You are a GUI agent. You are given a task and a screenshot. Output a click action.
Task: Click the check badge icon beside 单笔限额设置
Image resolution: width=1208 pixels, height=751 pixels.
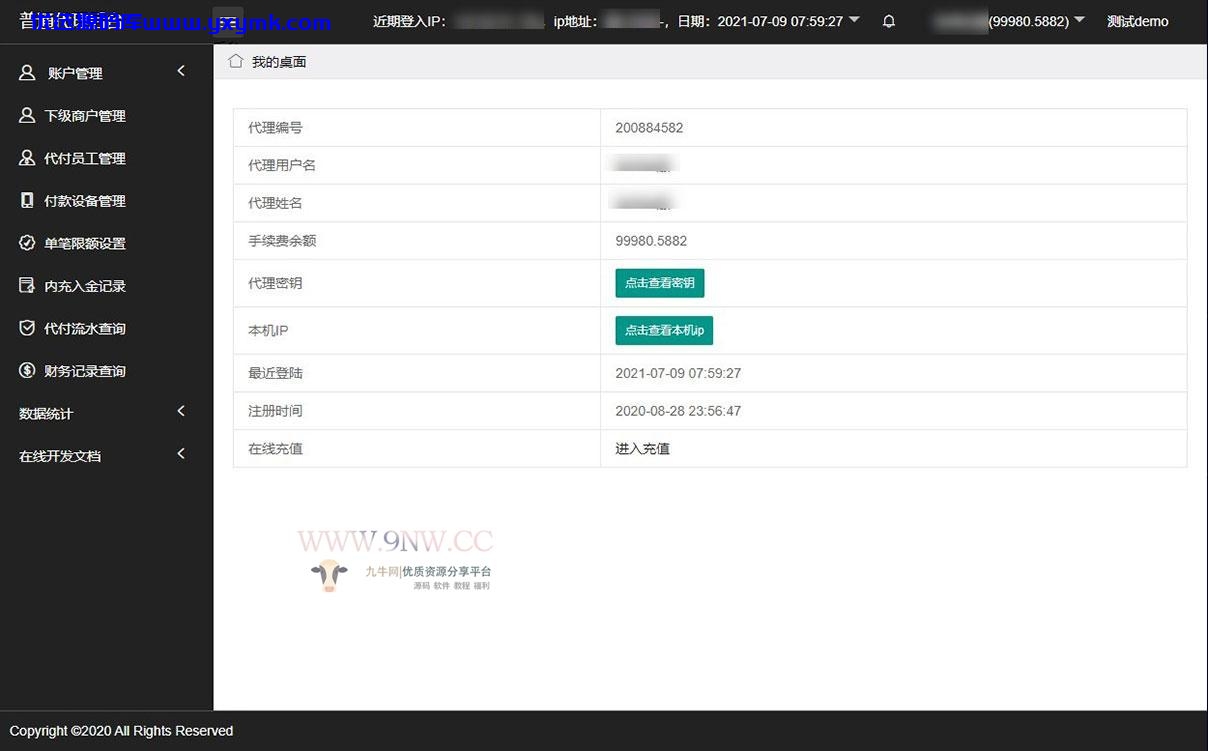pos(27,243)
